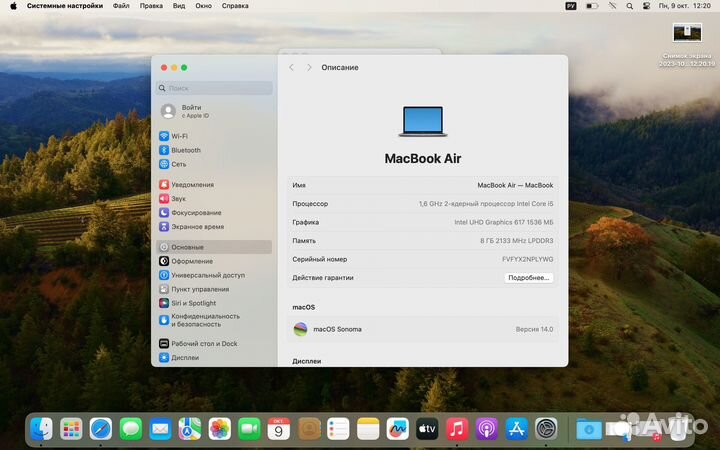Click the name value MacBook Air — MacBook

click(515, 185)
